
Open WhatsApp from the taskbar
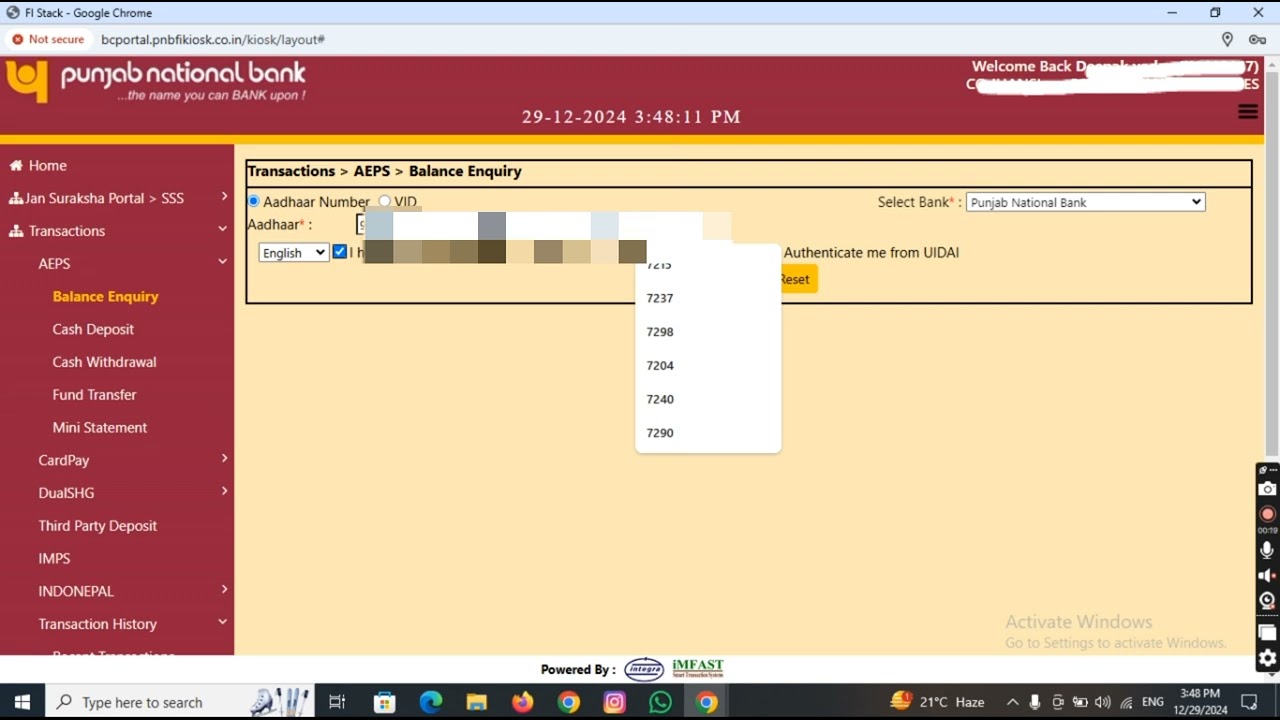pos(660,702)
